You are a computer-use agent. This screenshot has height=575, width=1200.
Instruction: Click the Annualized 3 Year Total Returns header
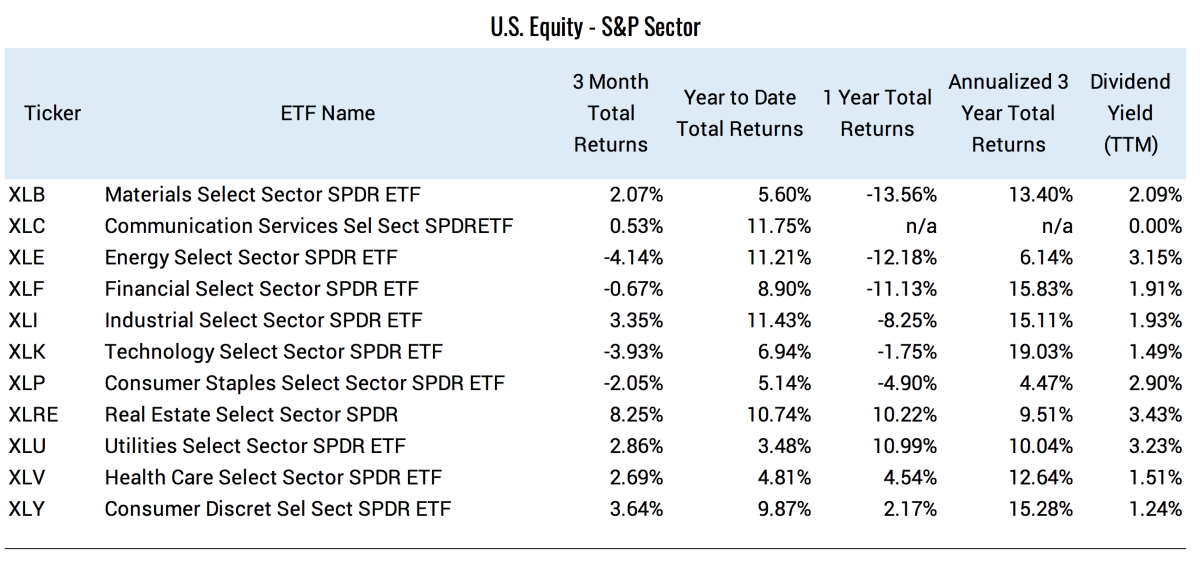click(1008, 113)
